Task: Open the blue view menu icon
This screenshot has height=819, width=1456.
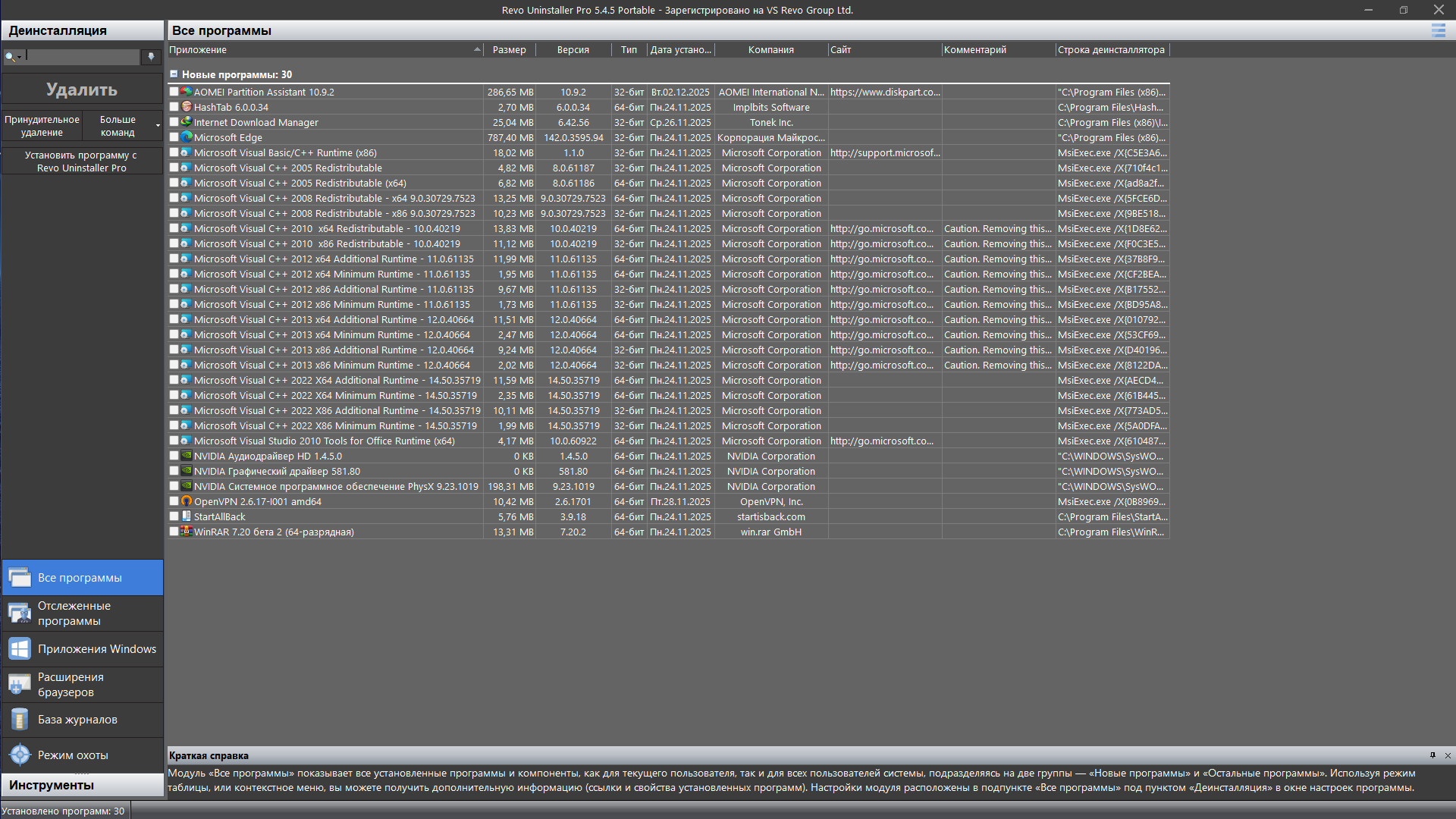Action: click(1438, 30)
